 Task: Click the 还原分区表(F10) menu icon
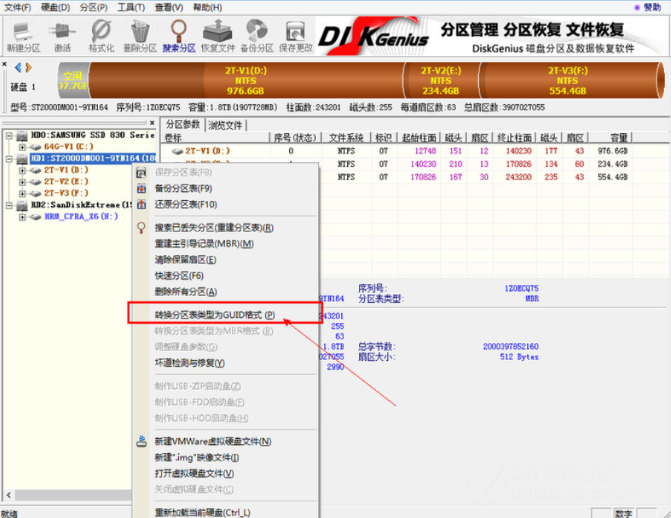142,205
